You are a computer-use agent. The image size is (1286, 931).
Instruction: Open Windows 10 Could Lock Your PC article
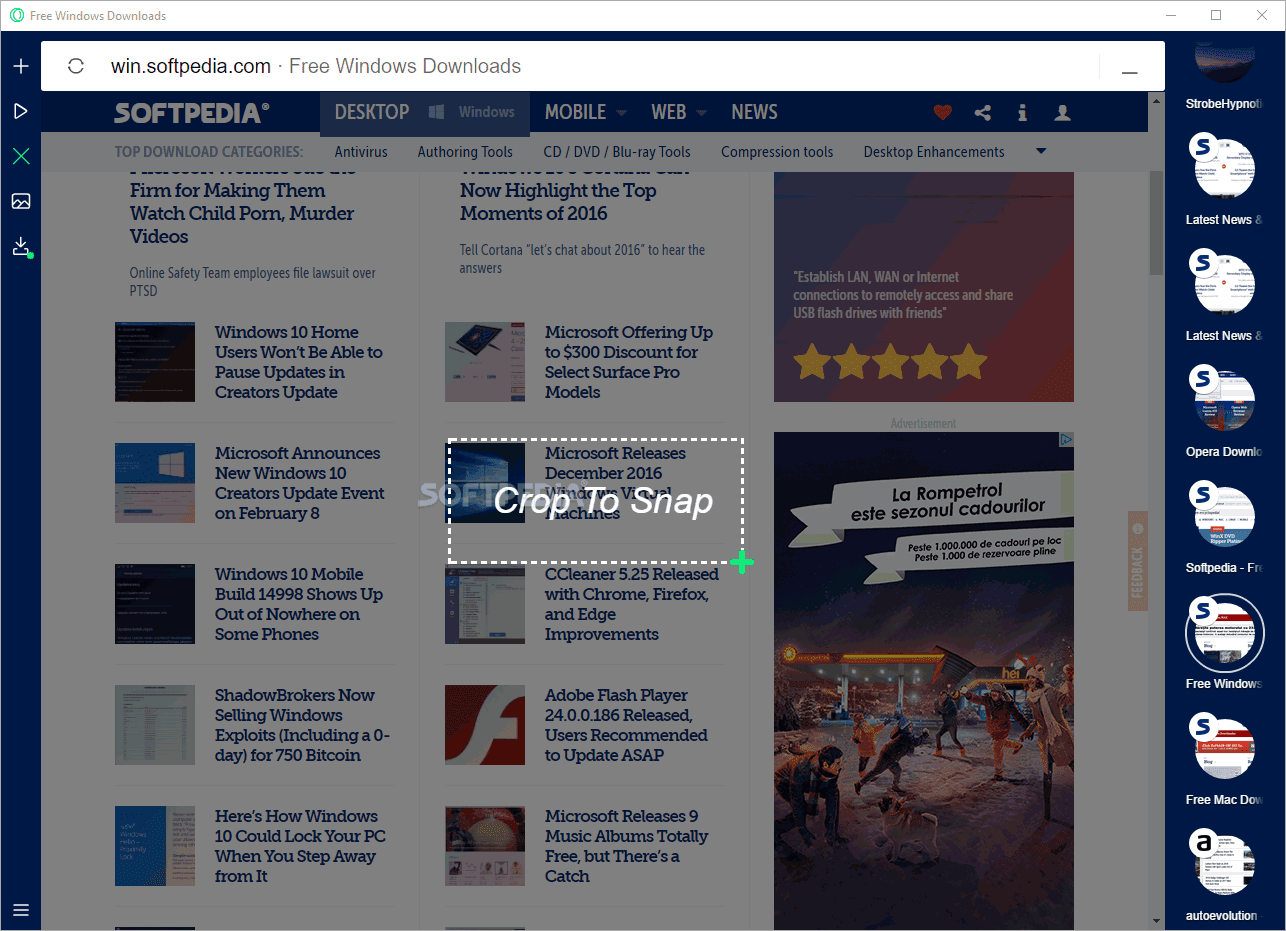point(300,846)
